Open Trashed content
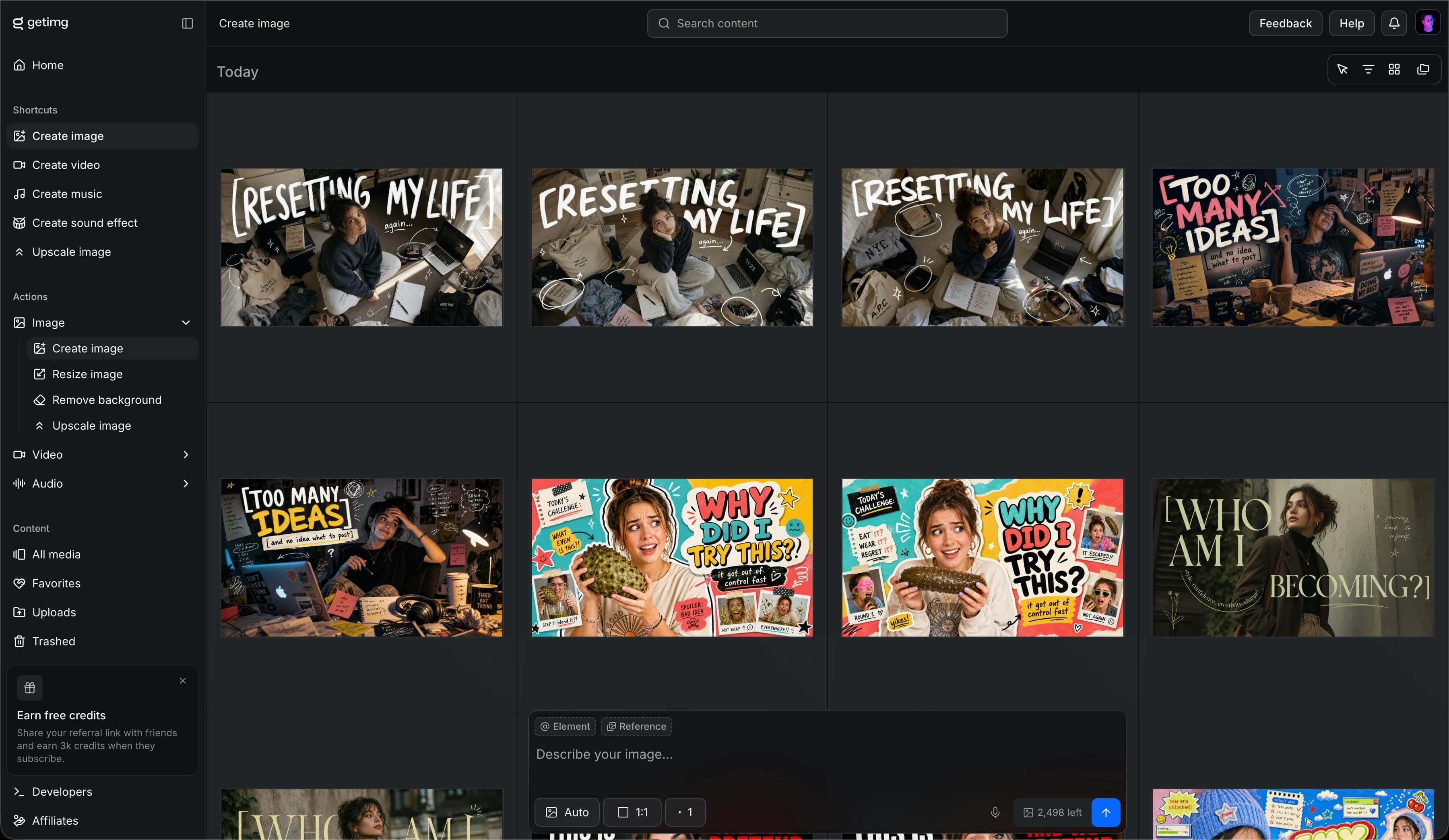 (103, 641)
